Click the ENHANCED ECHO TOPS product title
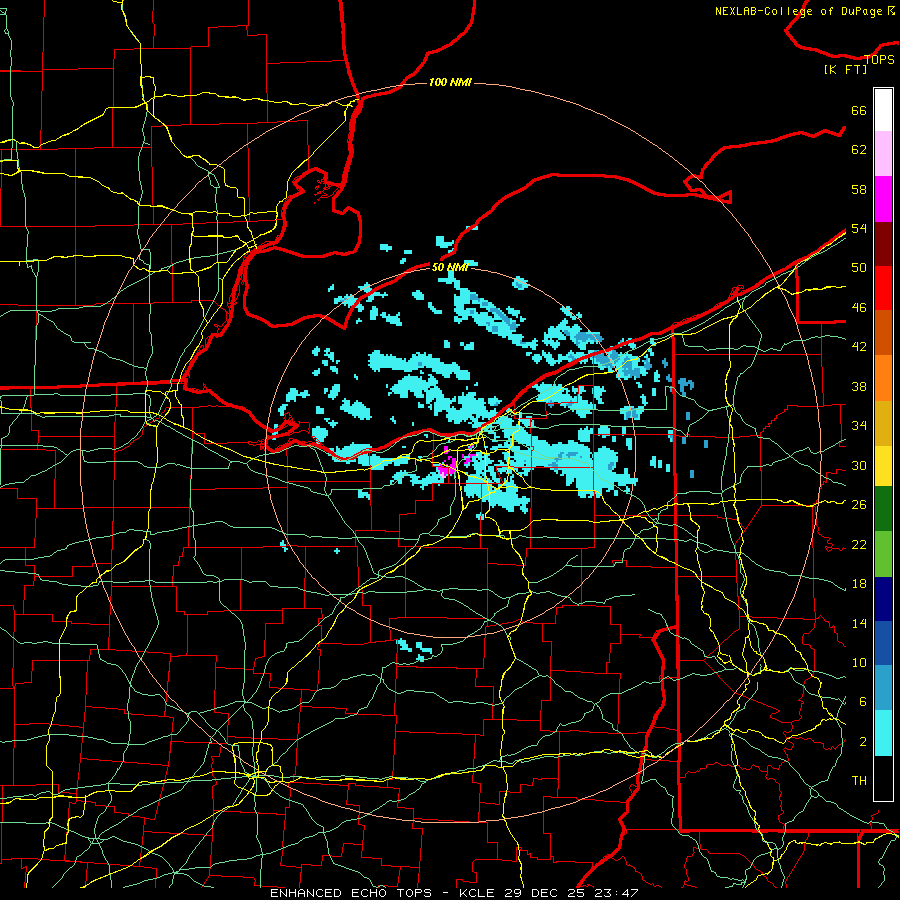 pyautogui.click(x=351, y=893)
